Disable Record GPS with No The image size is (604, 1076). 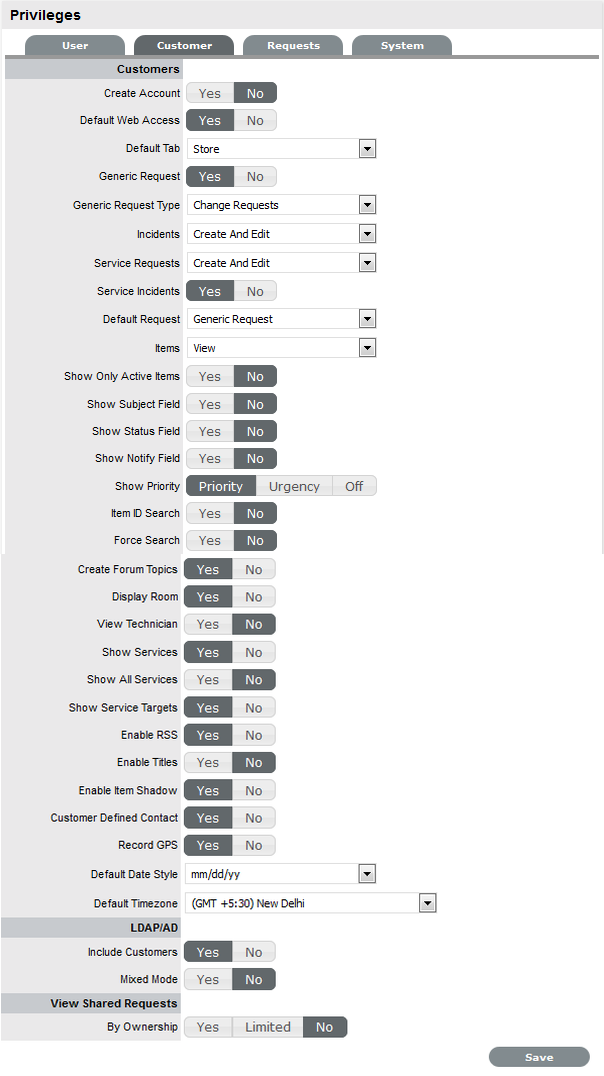click(x=254, y=845)
